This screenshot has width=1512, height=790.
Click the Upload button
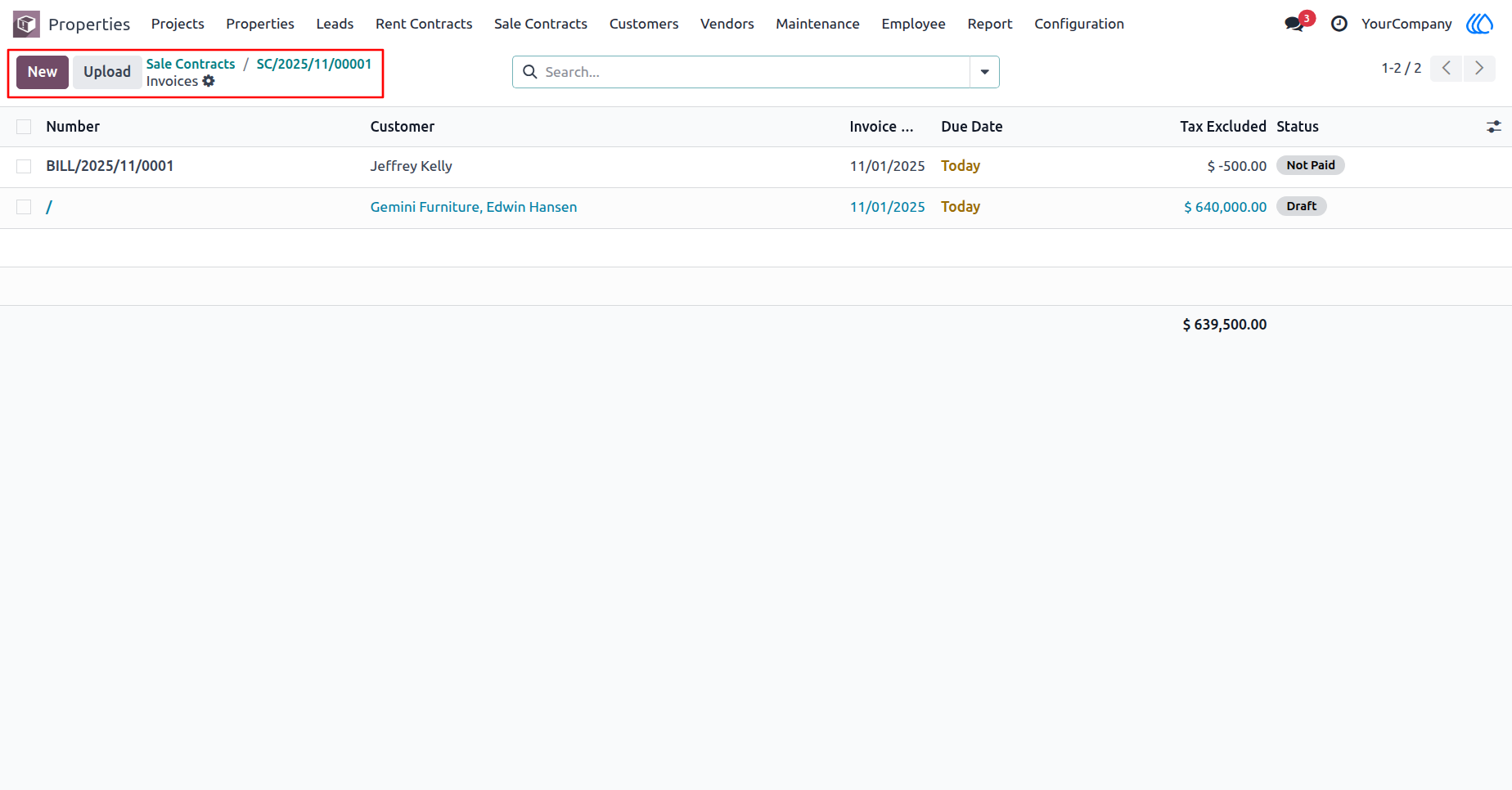(107, 72)
